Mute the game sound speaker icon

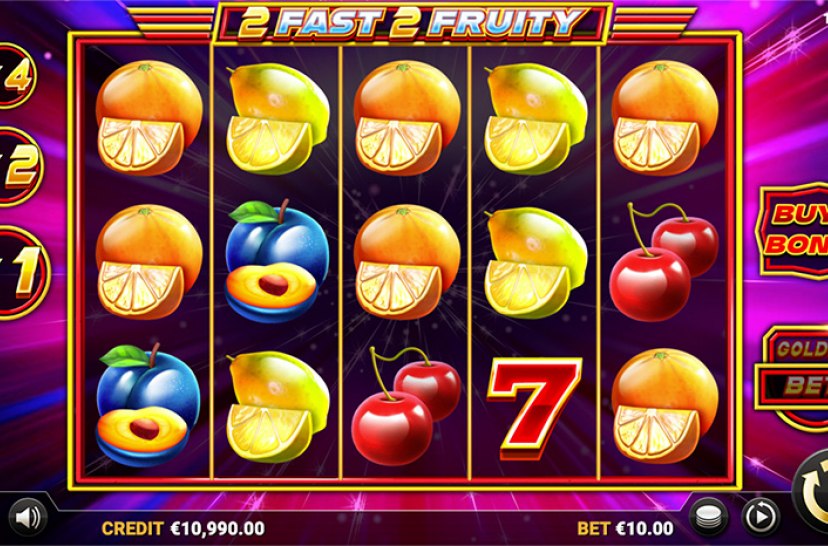point(28,517)
